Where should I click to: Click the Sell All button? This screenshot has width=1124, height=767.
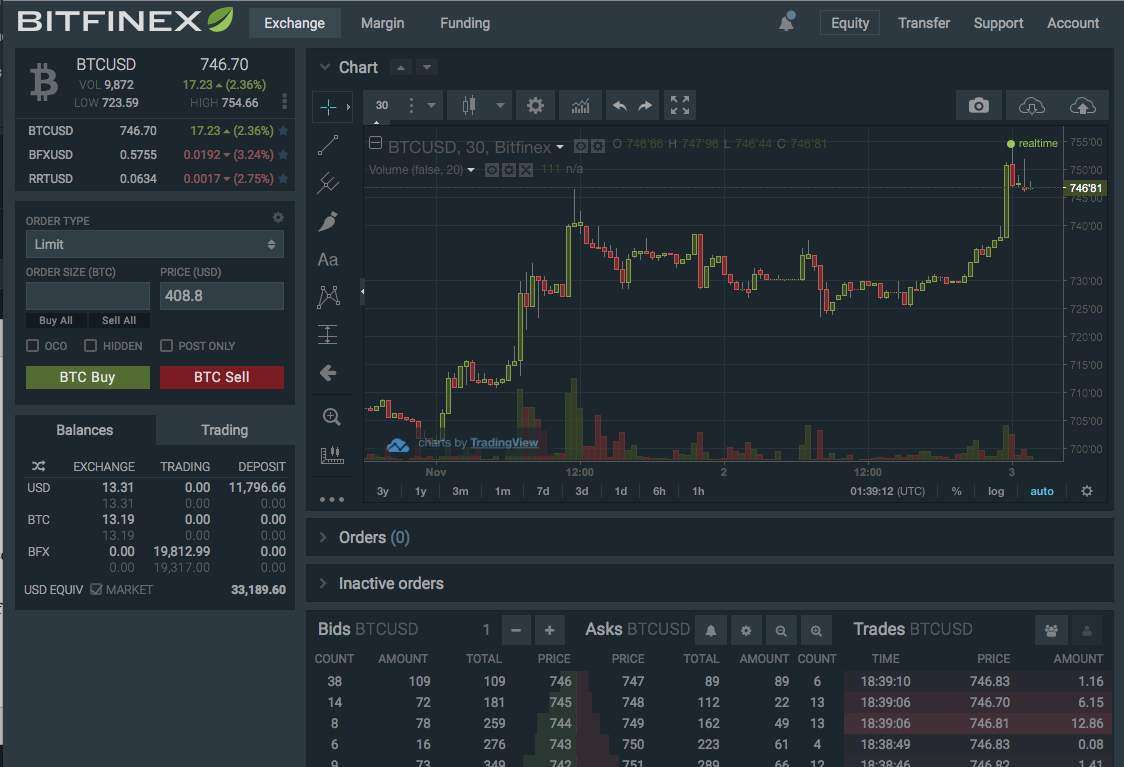click(x=119, y=320)
